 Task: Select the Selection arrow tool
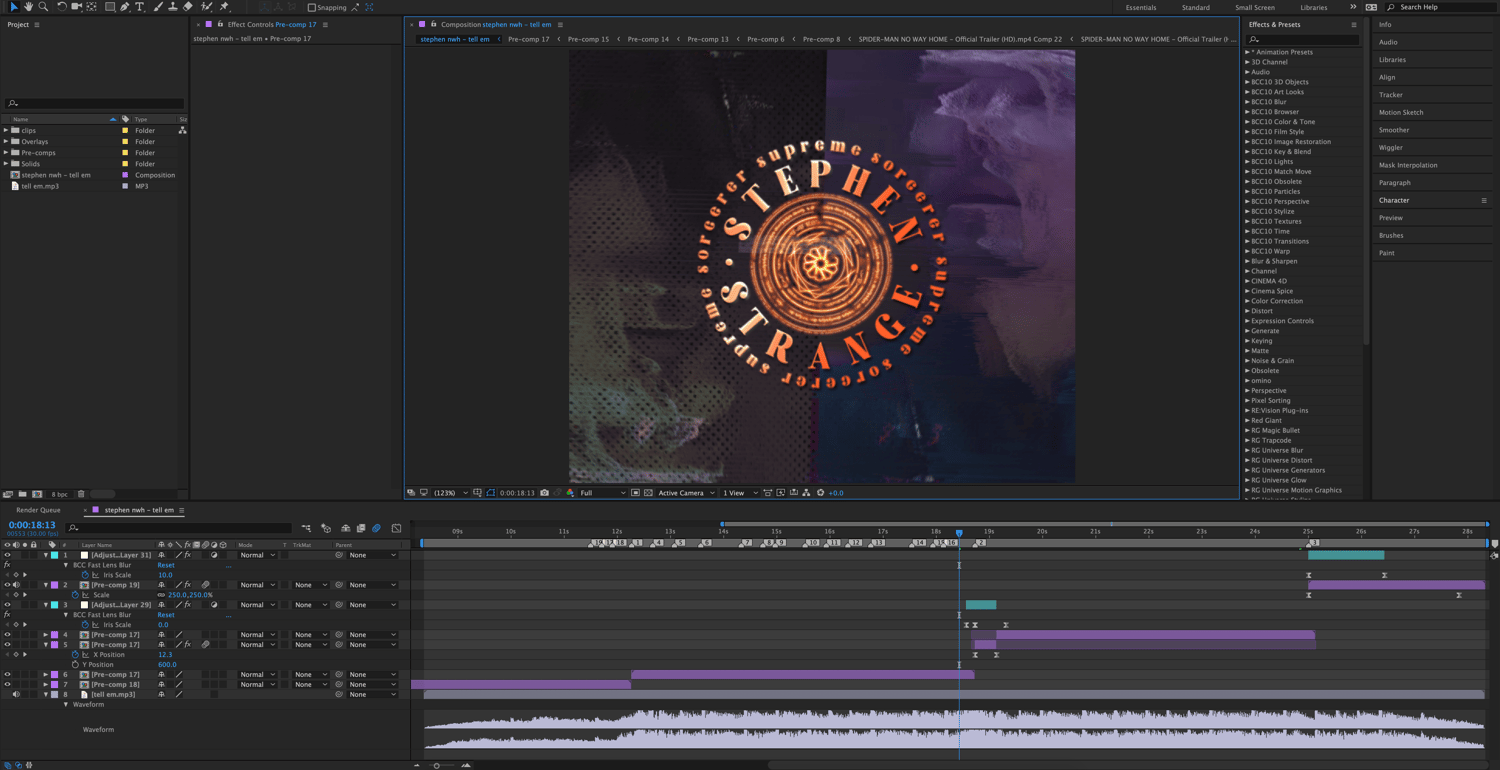tap(13, 7)
